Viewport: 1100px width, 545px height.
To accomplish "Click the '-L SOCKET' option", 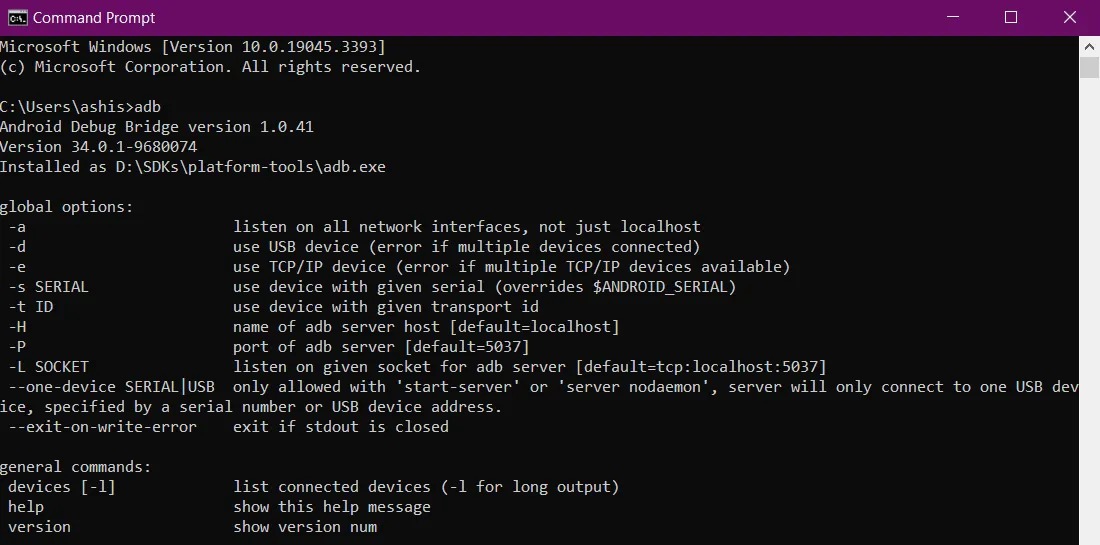I will 48,367.
